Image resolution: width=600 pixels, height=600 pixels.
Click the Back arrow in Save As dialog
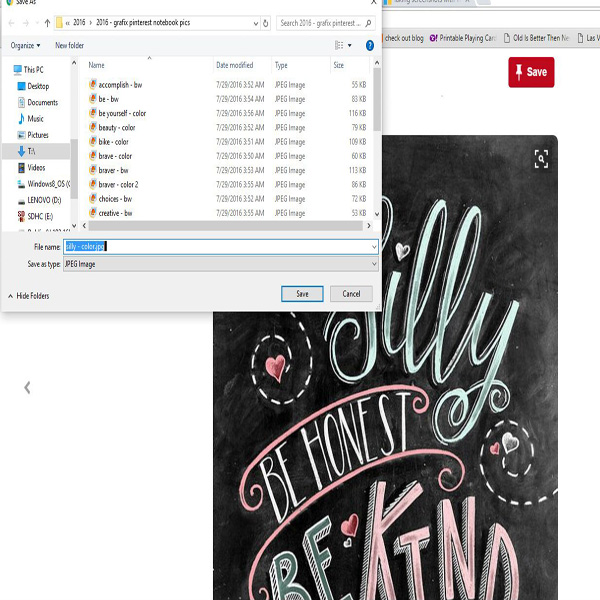click(x=11, y=23)
